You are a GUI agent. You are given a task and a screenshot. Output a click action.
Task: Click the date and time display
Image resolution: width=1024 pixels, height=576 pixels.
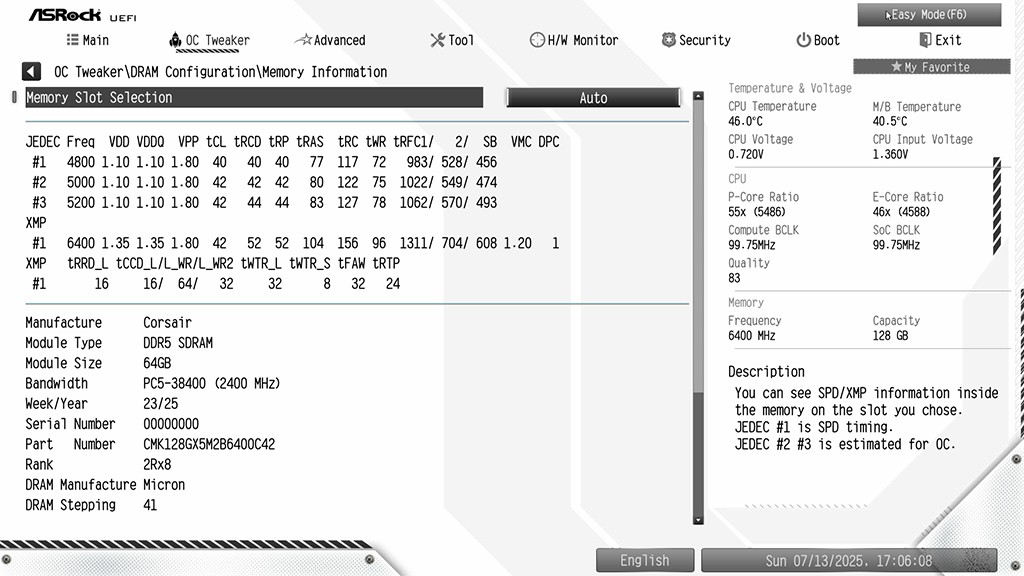[x=848, y=561]
